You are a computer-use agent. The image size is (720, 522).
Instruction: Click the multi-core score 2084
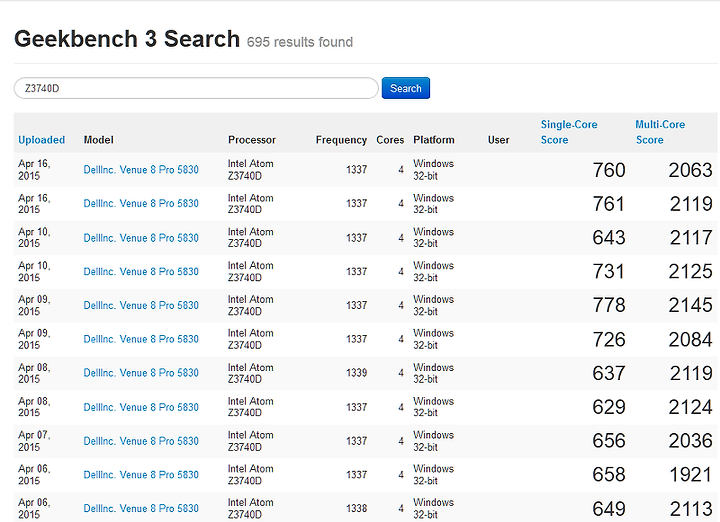coord(690,339)
